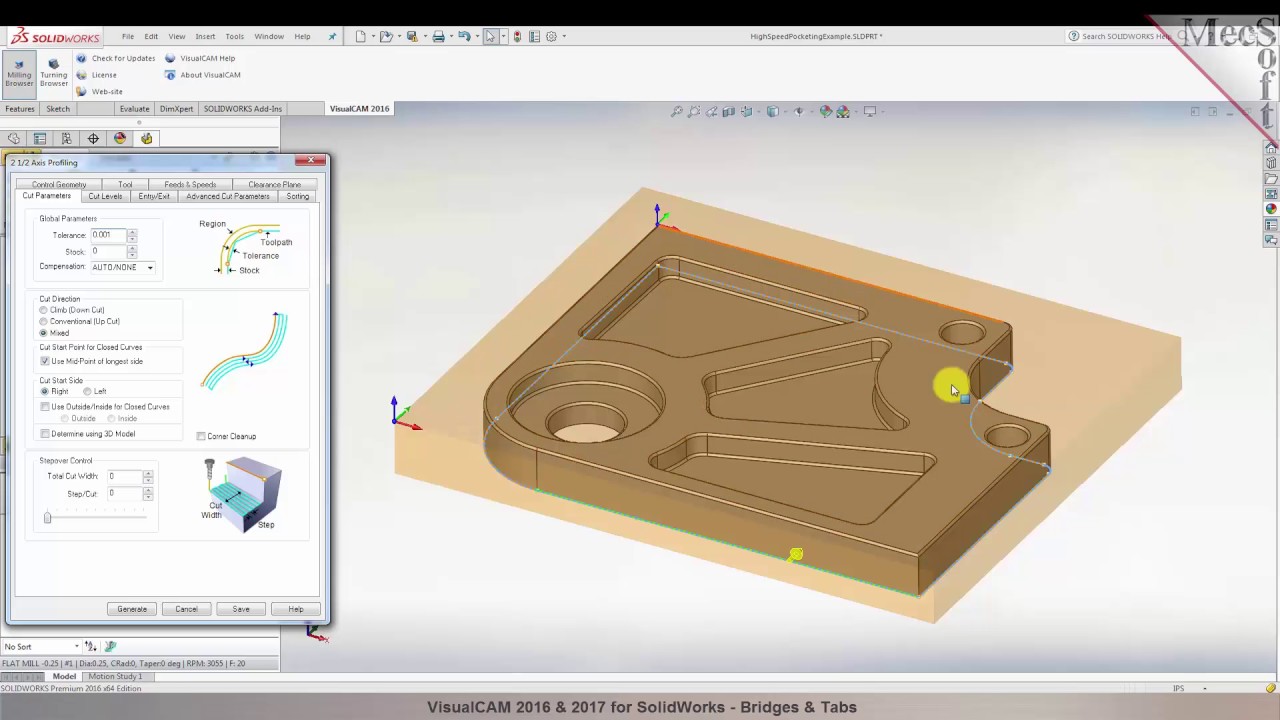Screen dimensions: 1280x720
Task: Switch to the Control Geometry tab
Action: click(59, 184)
